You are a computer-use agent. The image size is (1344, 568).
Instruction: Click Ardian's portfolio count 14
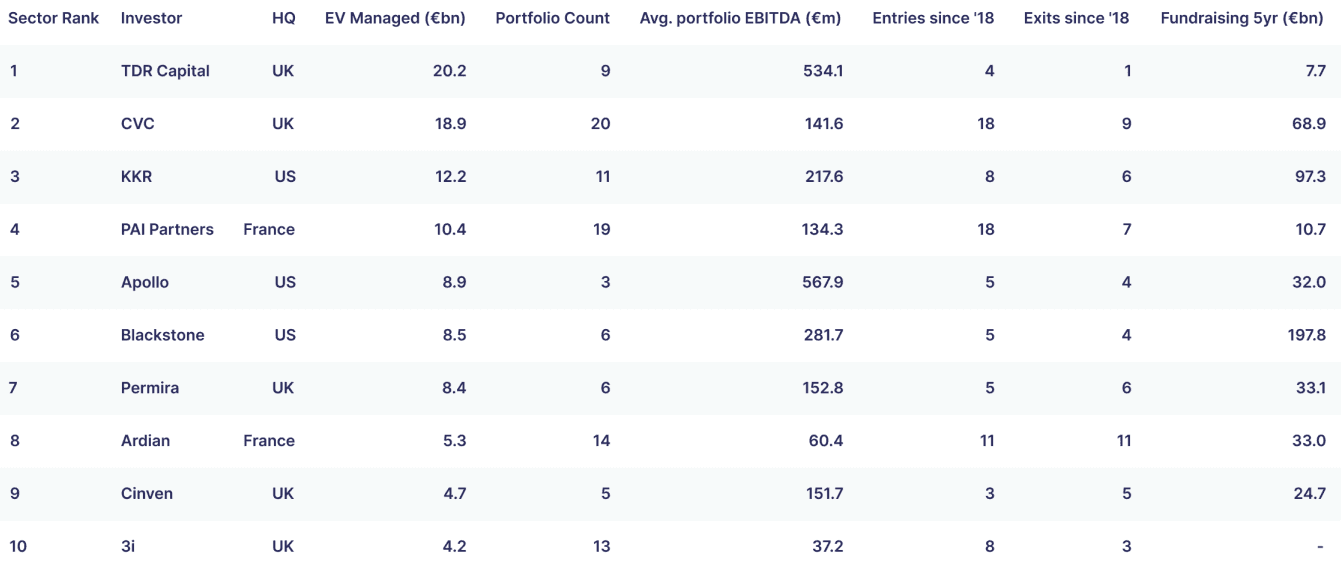tap(601, 441)
